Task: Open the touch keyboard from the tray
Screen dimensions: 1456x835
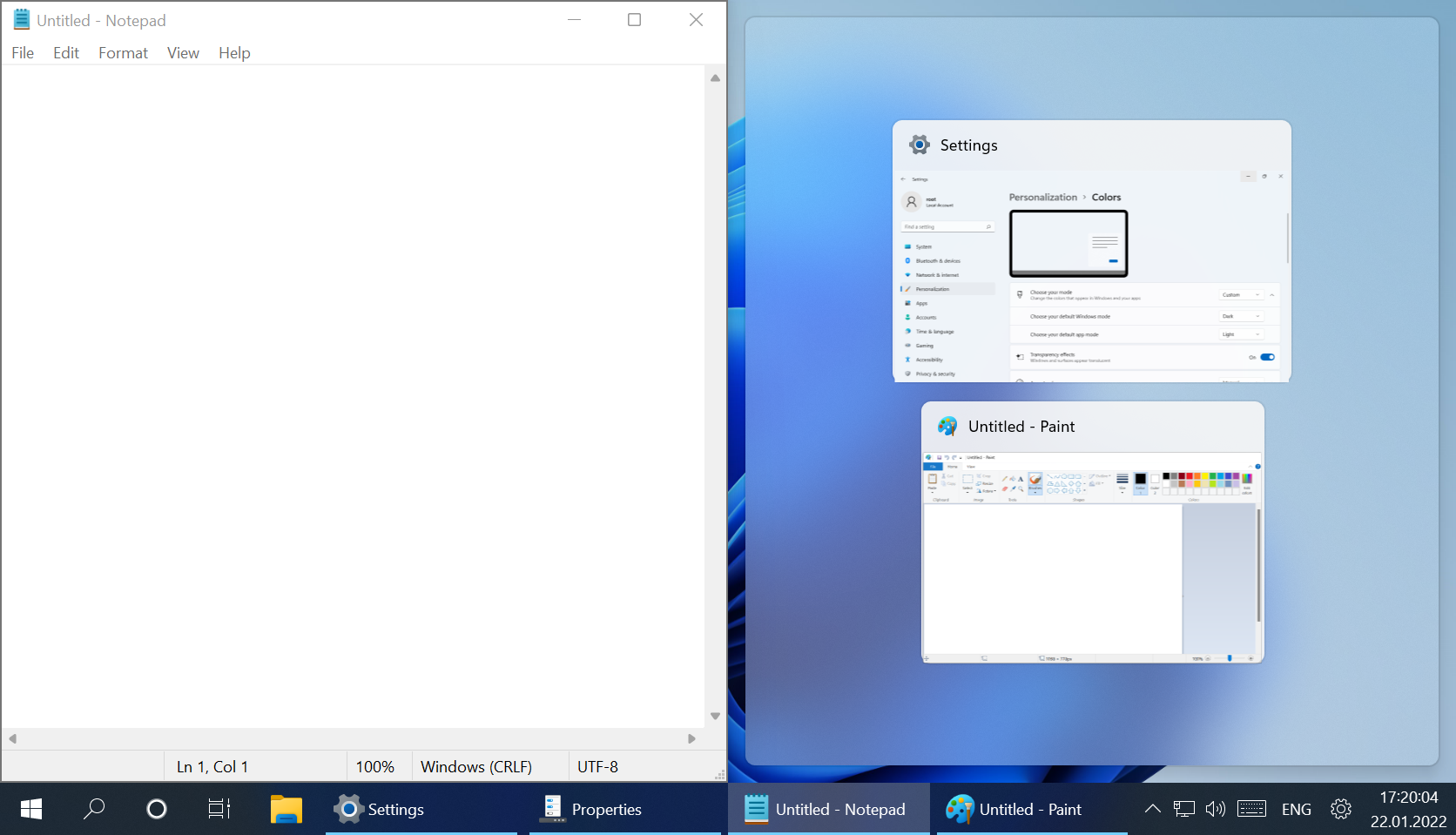Action: coord(1251,809)
